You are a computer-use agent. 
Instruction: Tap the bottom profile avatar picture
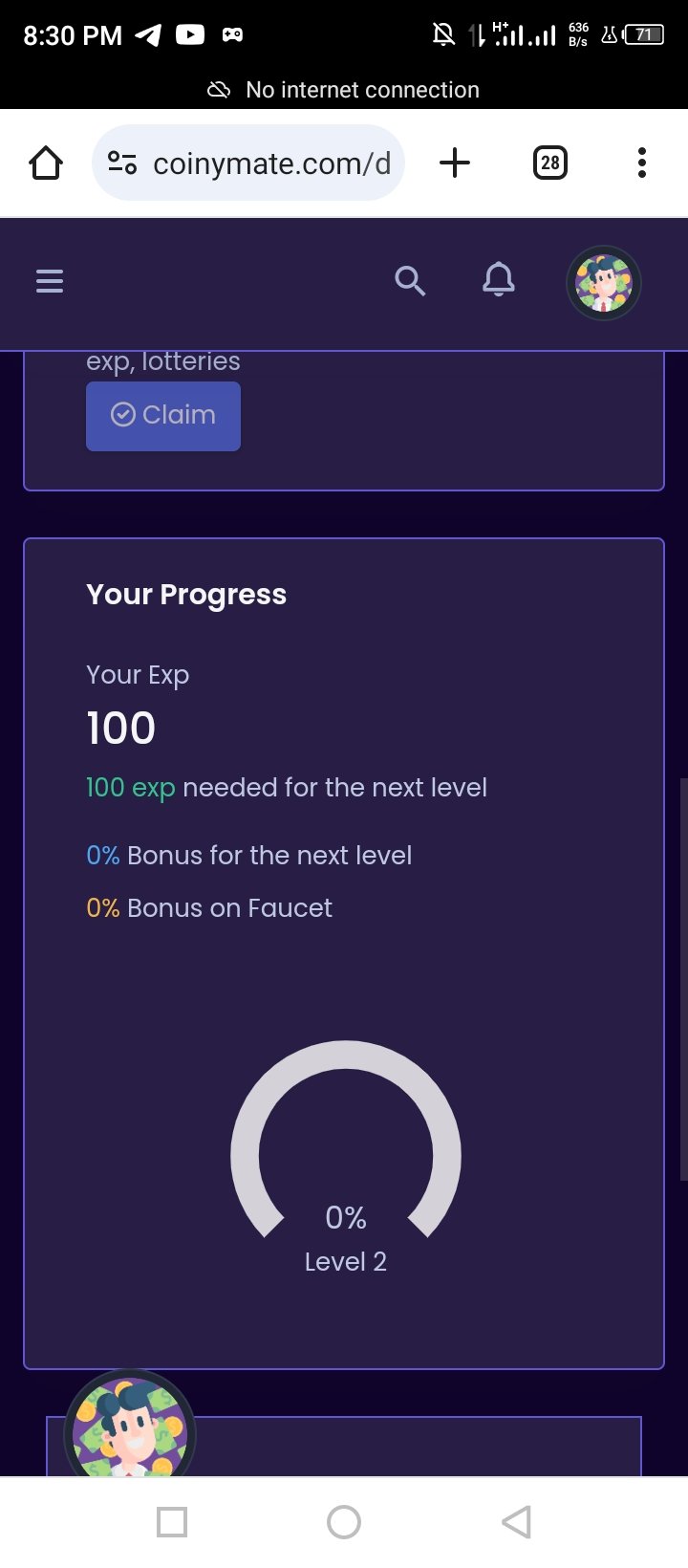(130, 1425)
